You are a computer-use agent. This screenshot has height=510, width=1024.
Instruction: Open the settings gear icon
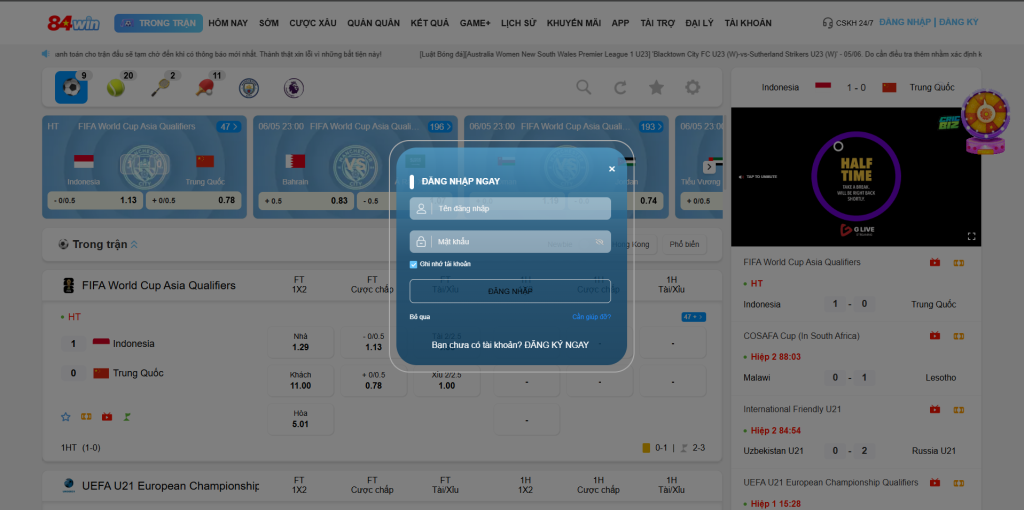click(x=692, y=88)
